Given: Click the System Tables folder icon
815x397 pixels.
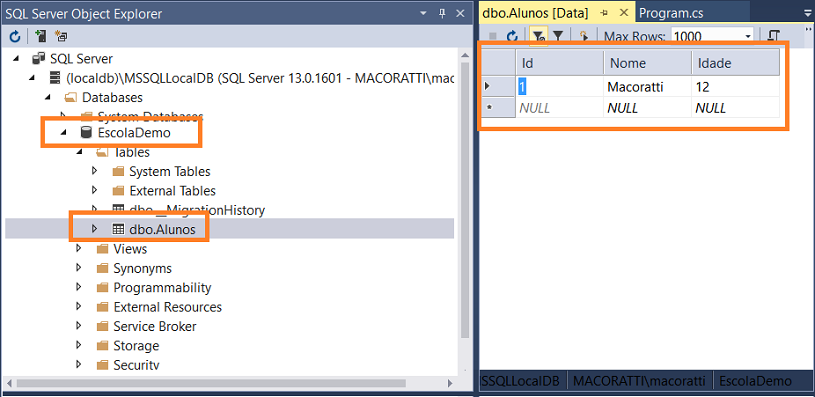Looking at the screenshot, I should click(119, 171).
